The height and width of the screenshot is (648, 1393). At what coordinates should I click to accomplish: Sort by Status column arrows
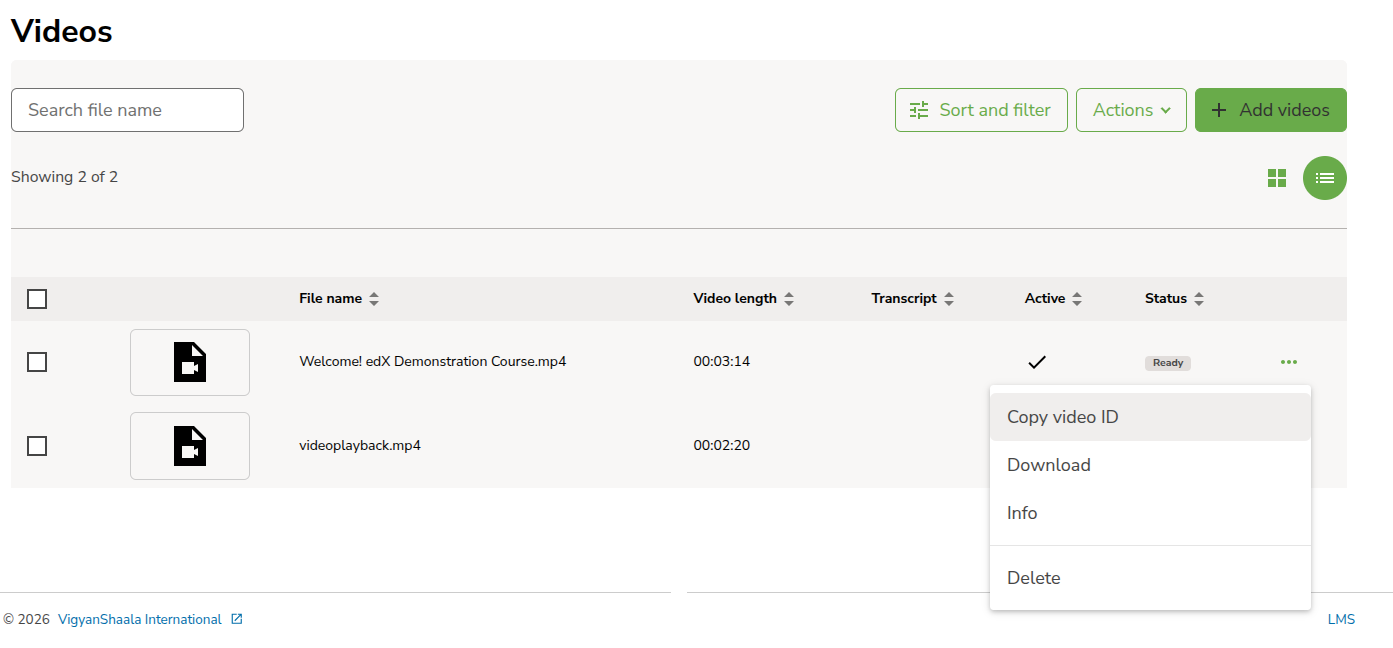[x=1199, y=299]
